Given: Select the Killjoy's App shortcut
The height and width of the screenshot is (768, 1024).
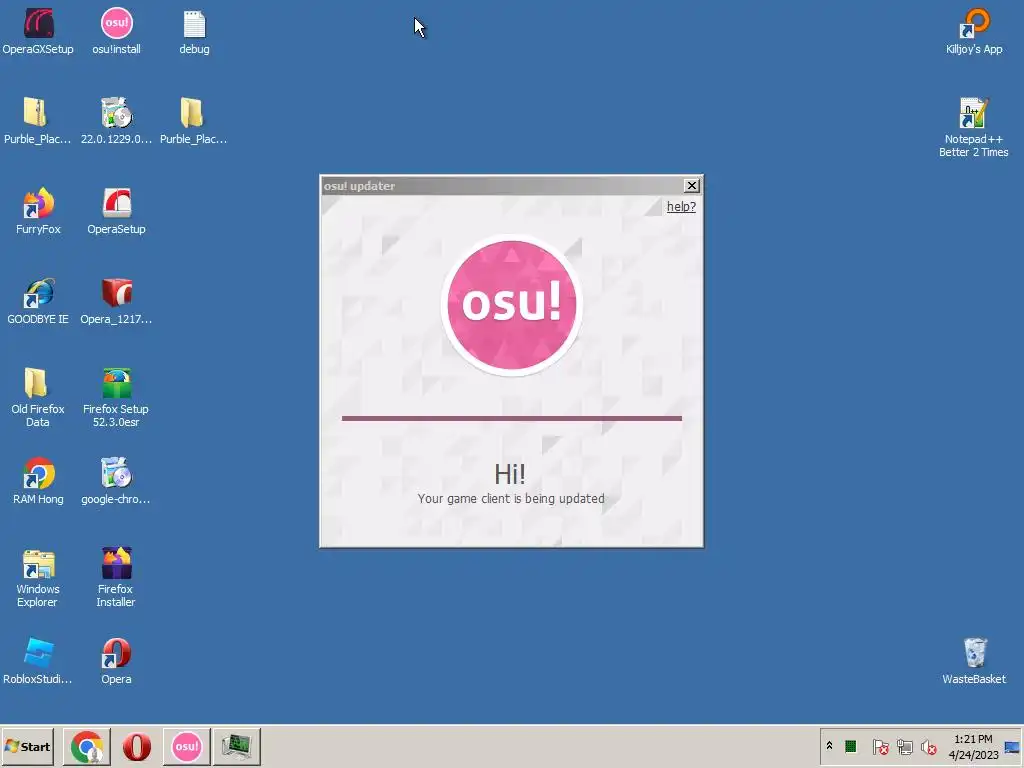Looking at the screenshot, I should pyautogui.click(x=974, y=31).
